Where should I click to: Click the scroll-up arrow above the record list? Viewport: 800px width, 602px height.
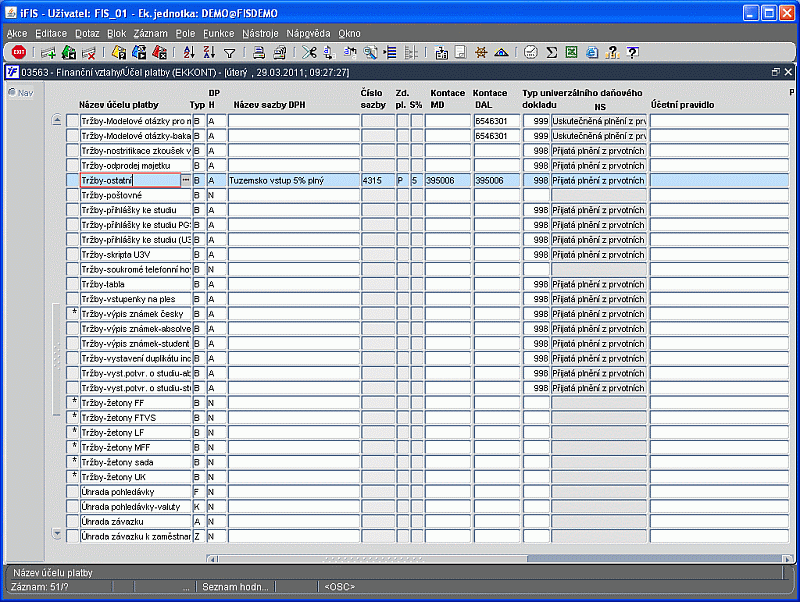point(57,120)
